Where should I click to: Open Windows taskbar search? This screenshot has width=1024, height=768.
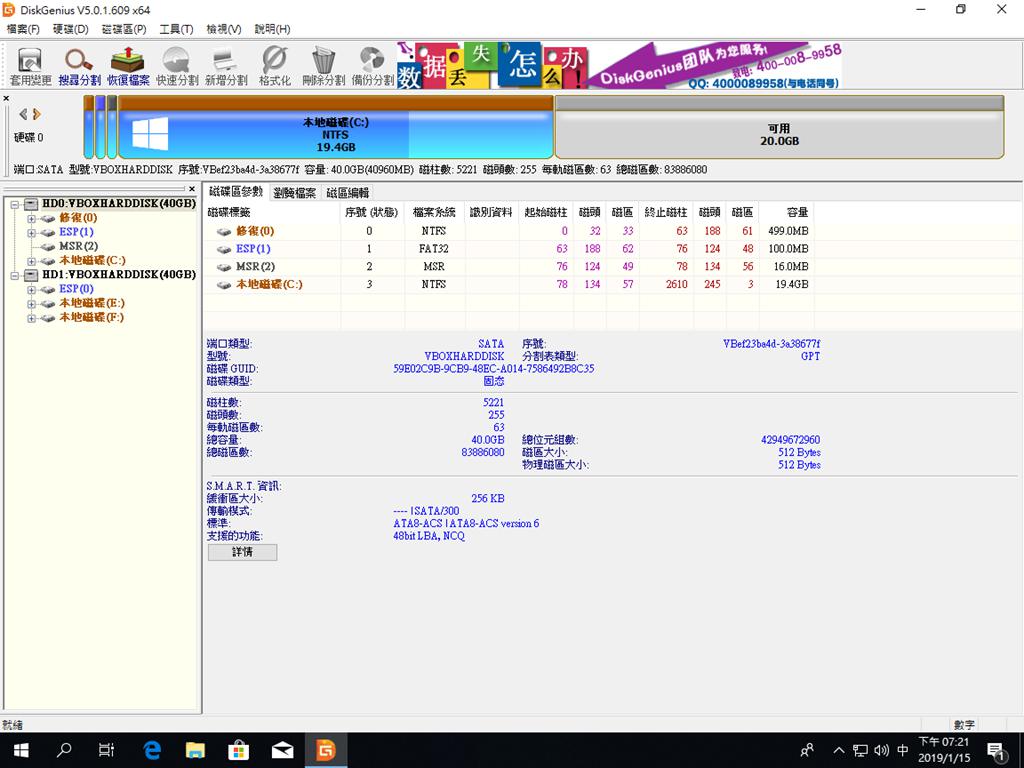(64, 750)
